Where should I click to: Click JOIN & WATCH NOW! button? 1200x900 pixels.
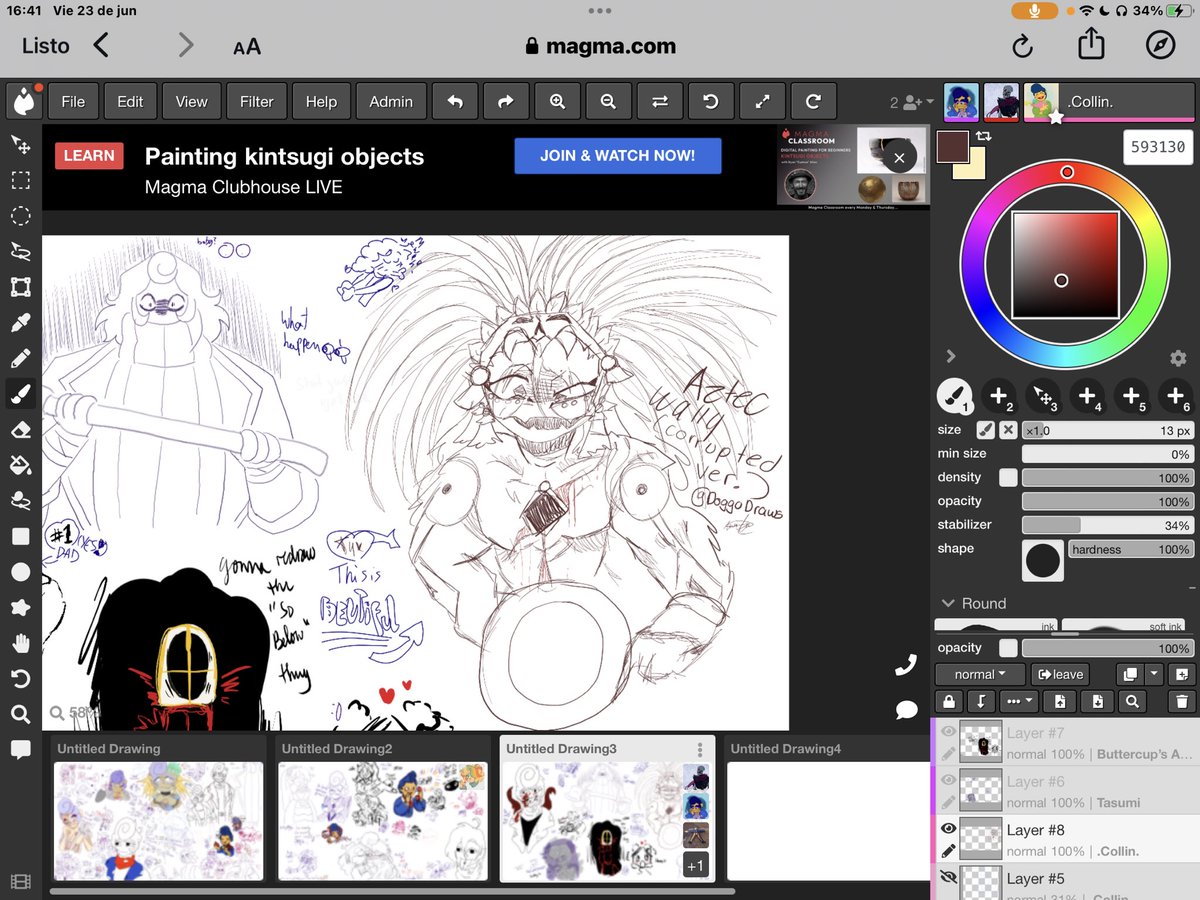click(618, 156)
